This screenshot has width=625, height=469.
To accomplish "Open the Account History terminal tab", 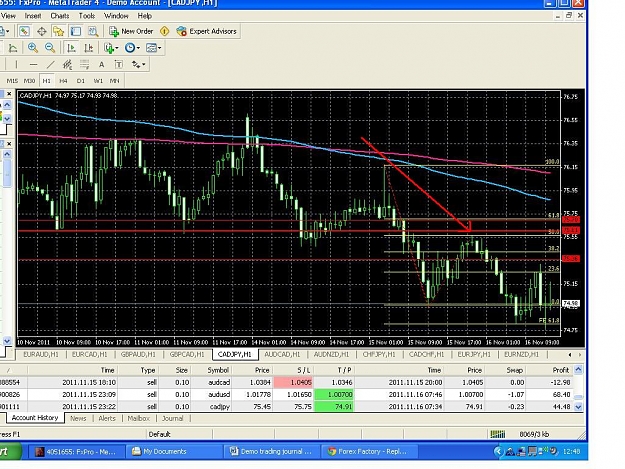I will pos(35,418).
